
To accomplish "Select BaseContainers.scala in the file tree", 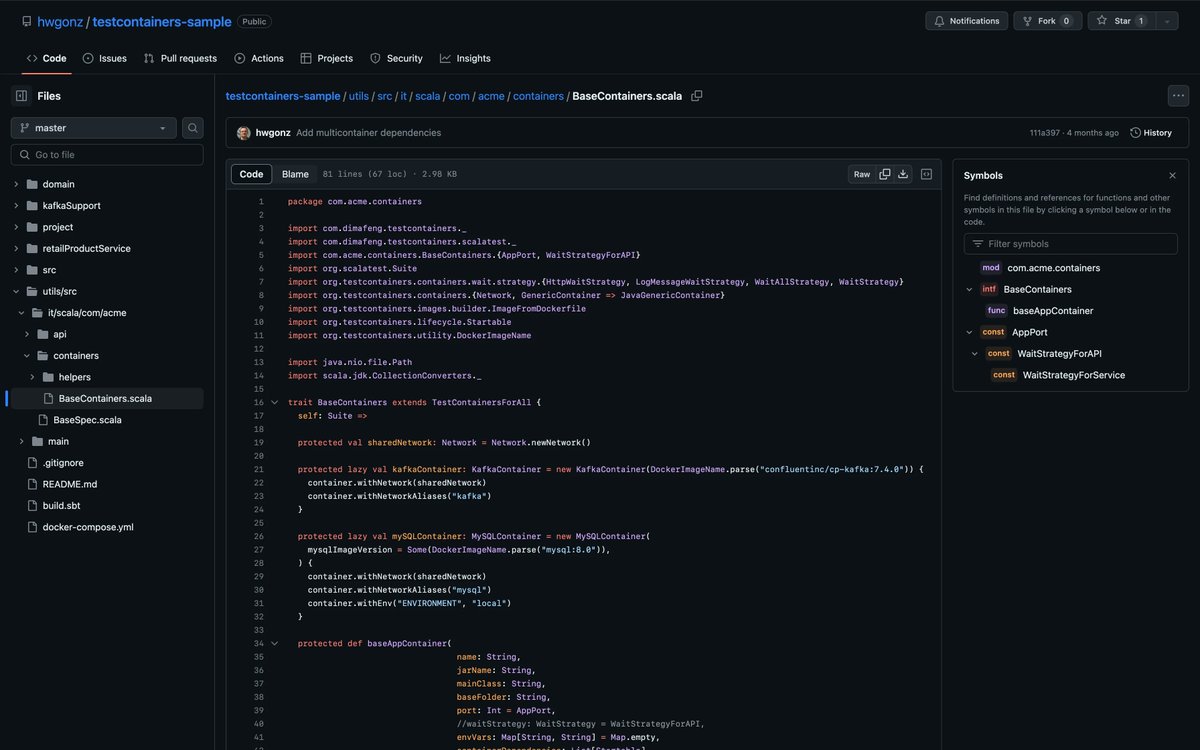I will coord(107,398).
